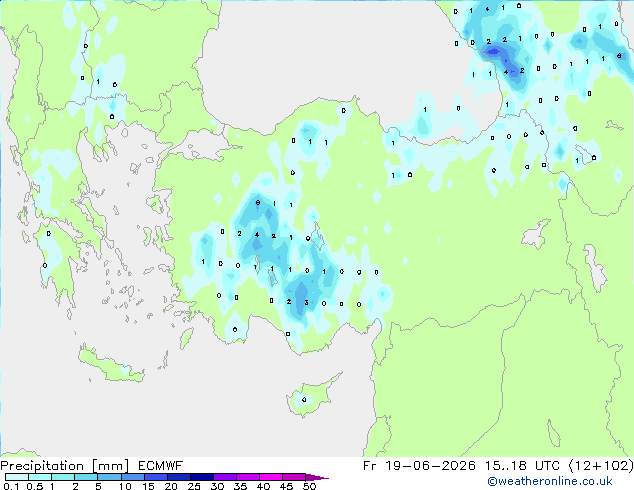Click the legend tick label "40"
634x490 pixels.
(x=263, y=486)
